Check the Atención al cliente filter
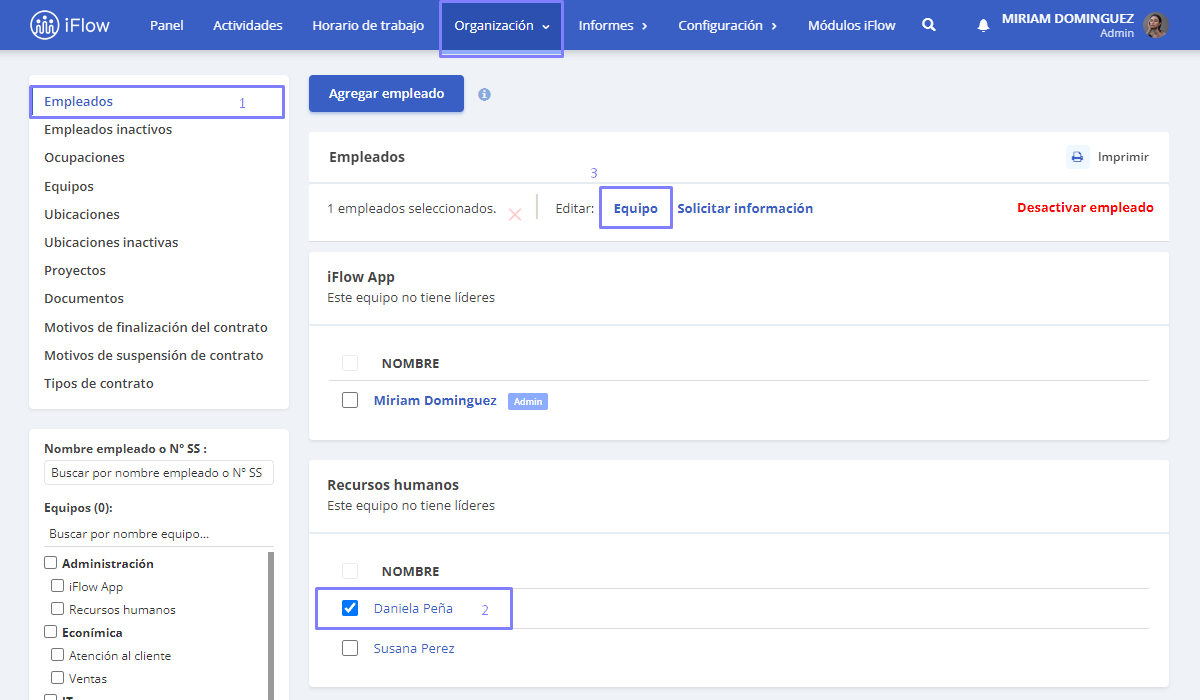 pos(58,656)
